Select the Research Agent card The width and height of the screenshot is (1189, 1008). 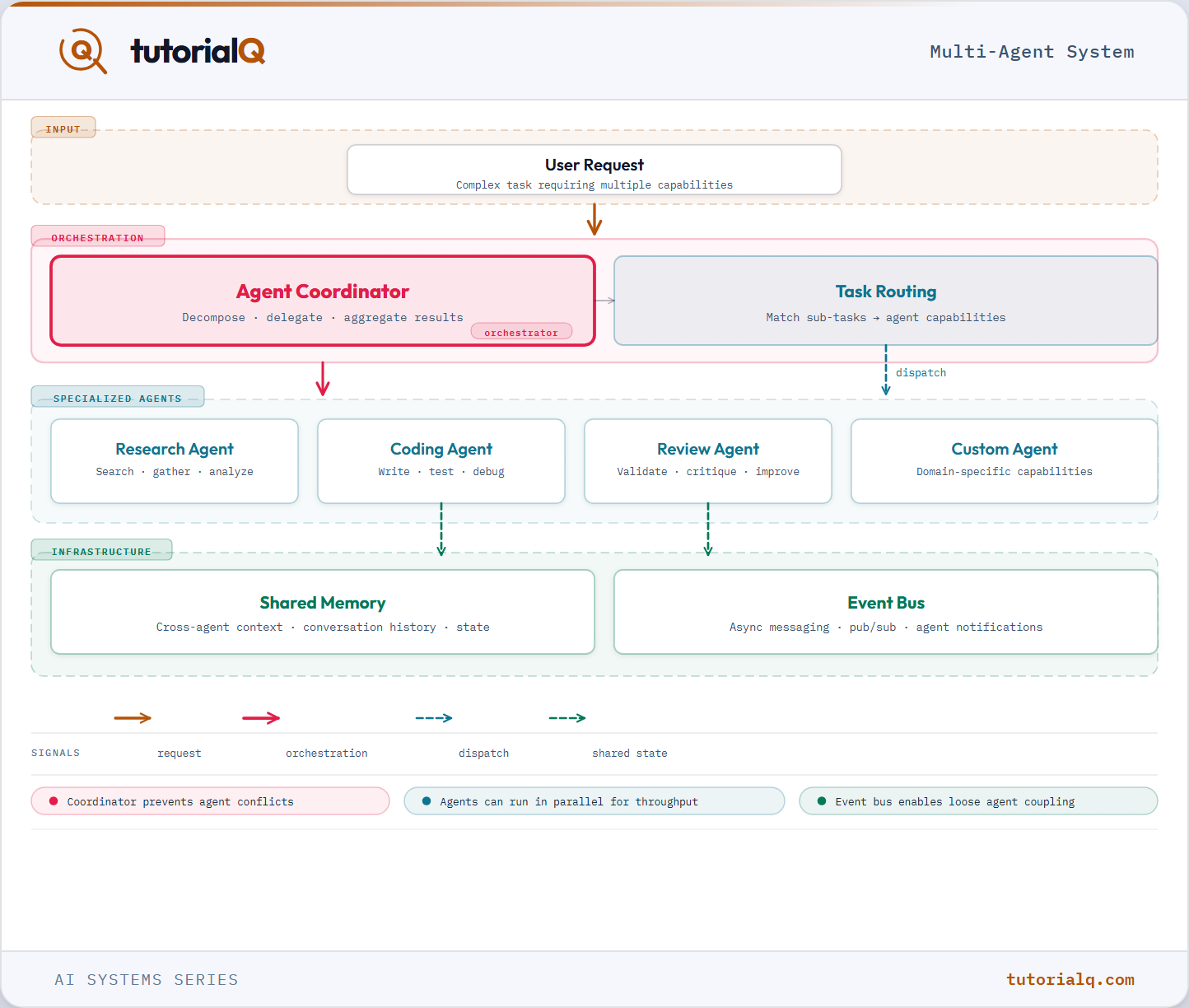coord(175,461)
